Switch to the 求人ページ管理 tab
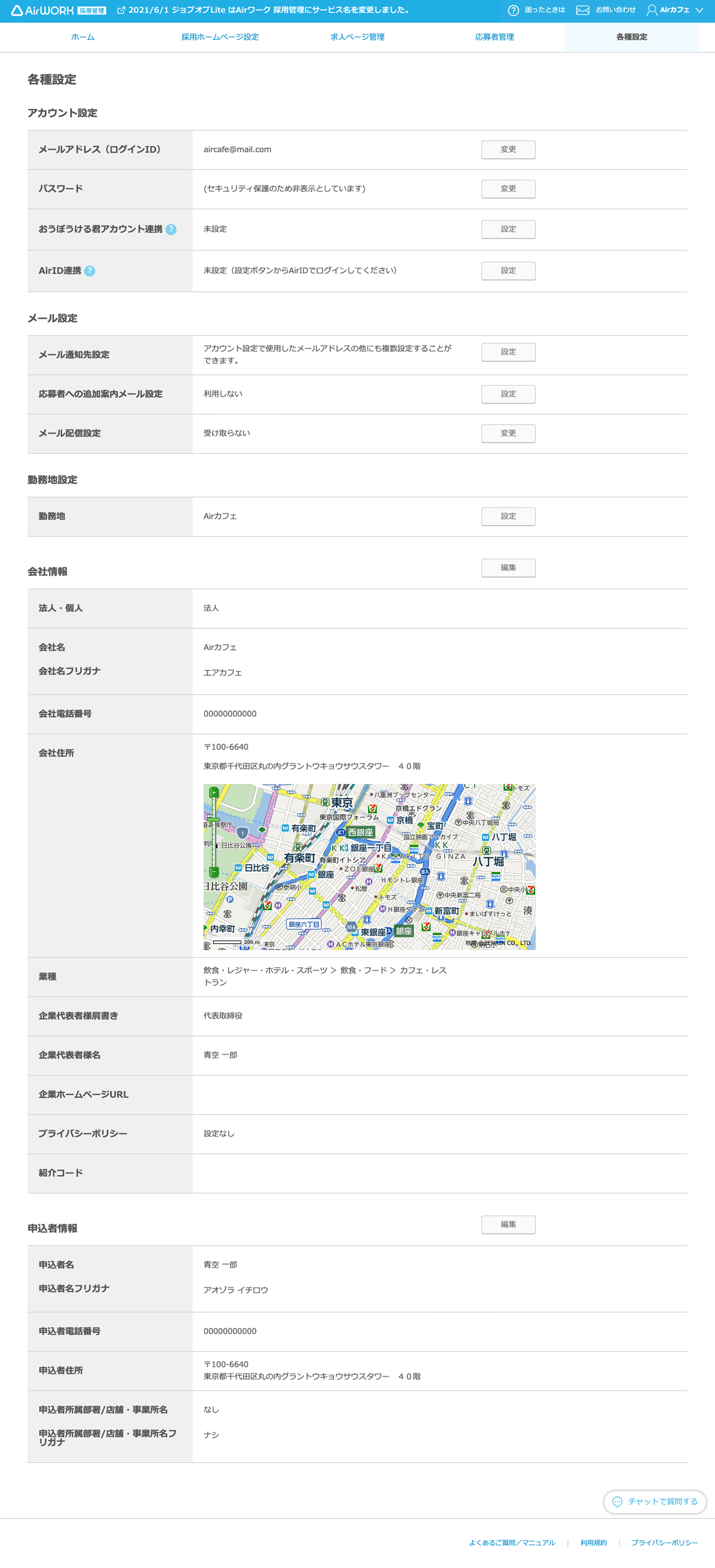Screen dimensions: 715x1568 tap(357, 37)
